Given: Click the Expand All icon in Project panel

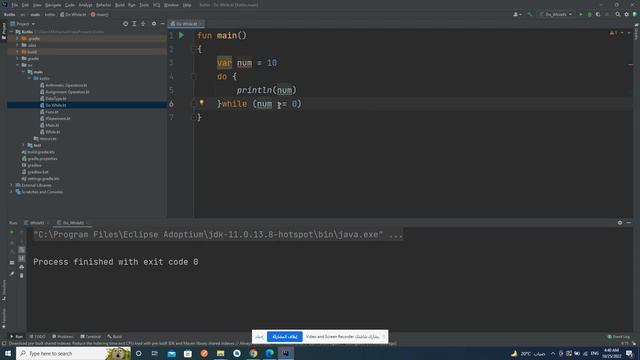Looking at the screenshot, I should click(134, 24).
